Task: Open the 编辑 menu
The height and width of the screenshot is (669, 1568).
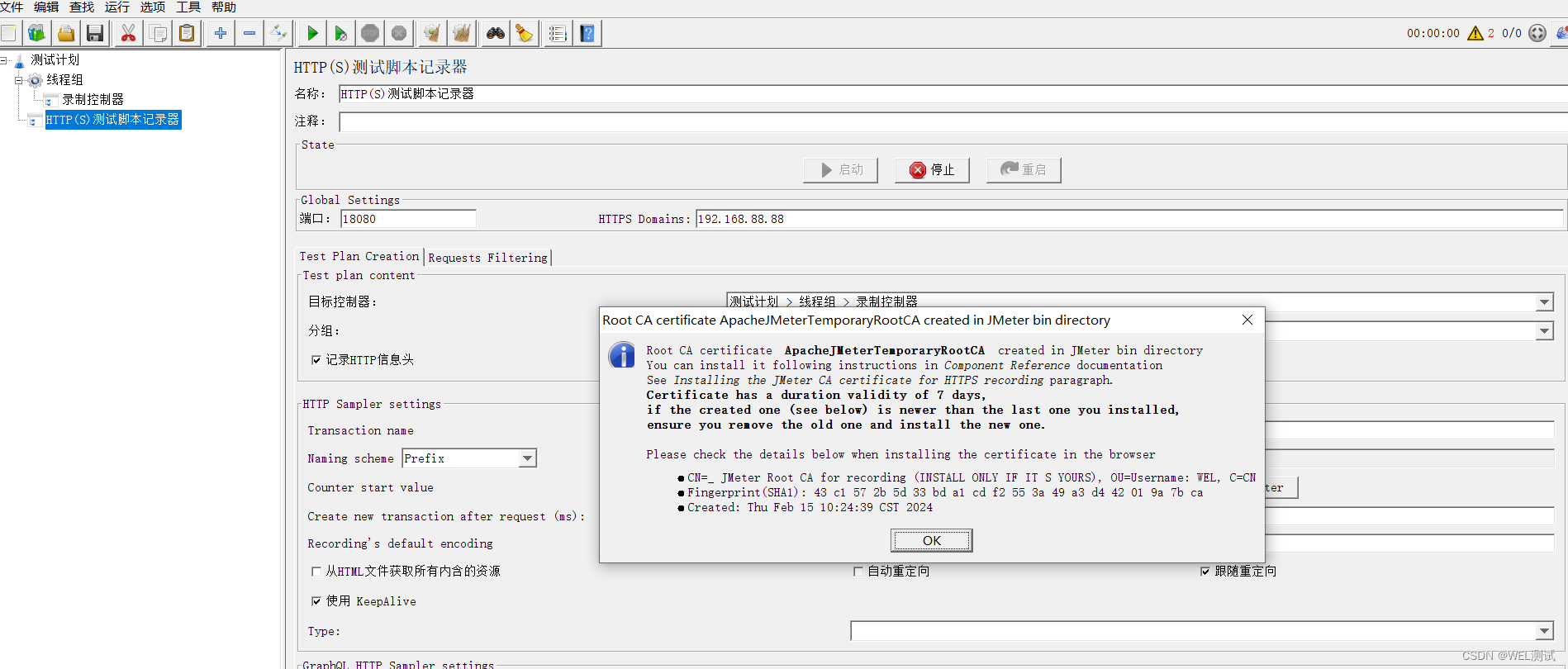Action: [x=46, y=7]
